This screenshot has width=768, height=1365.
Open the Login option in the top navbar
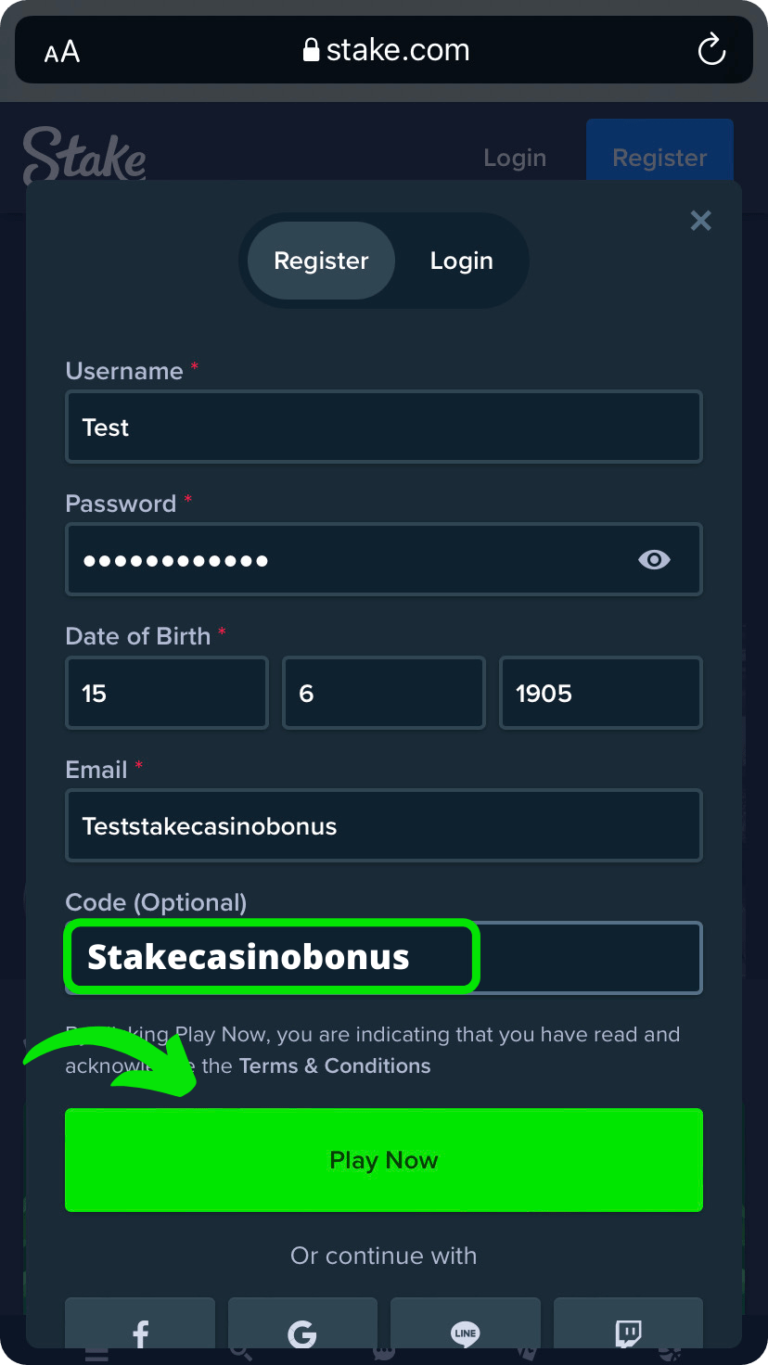point(514,157)
